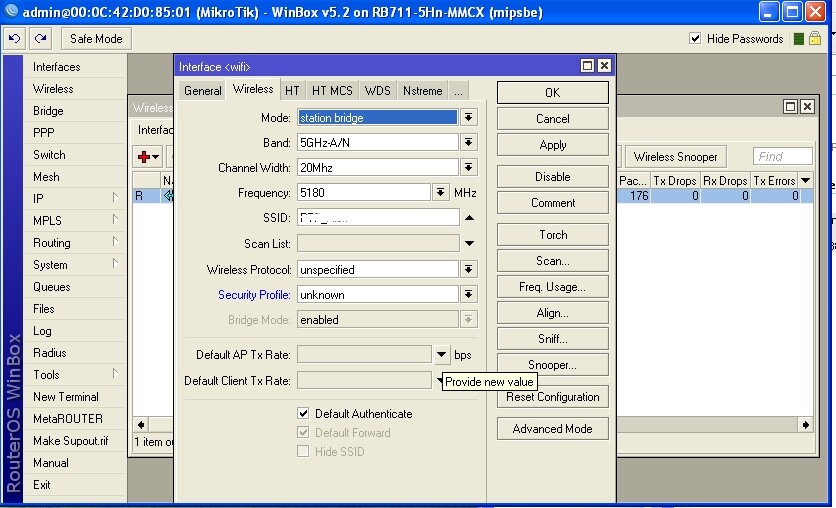Expand the Scan List field arrow

tap(469, 244)
